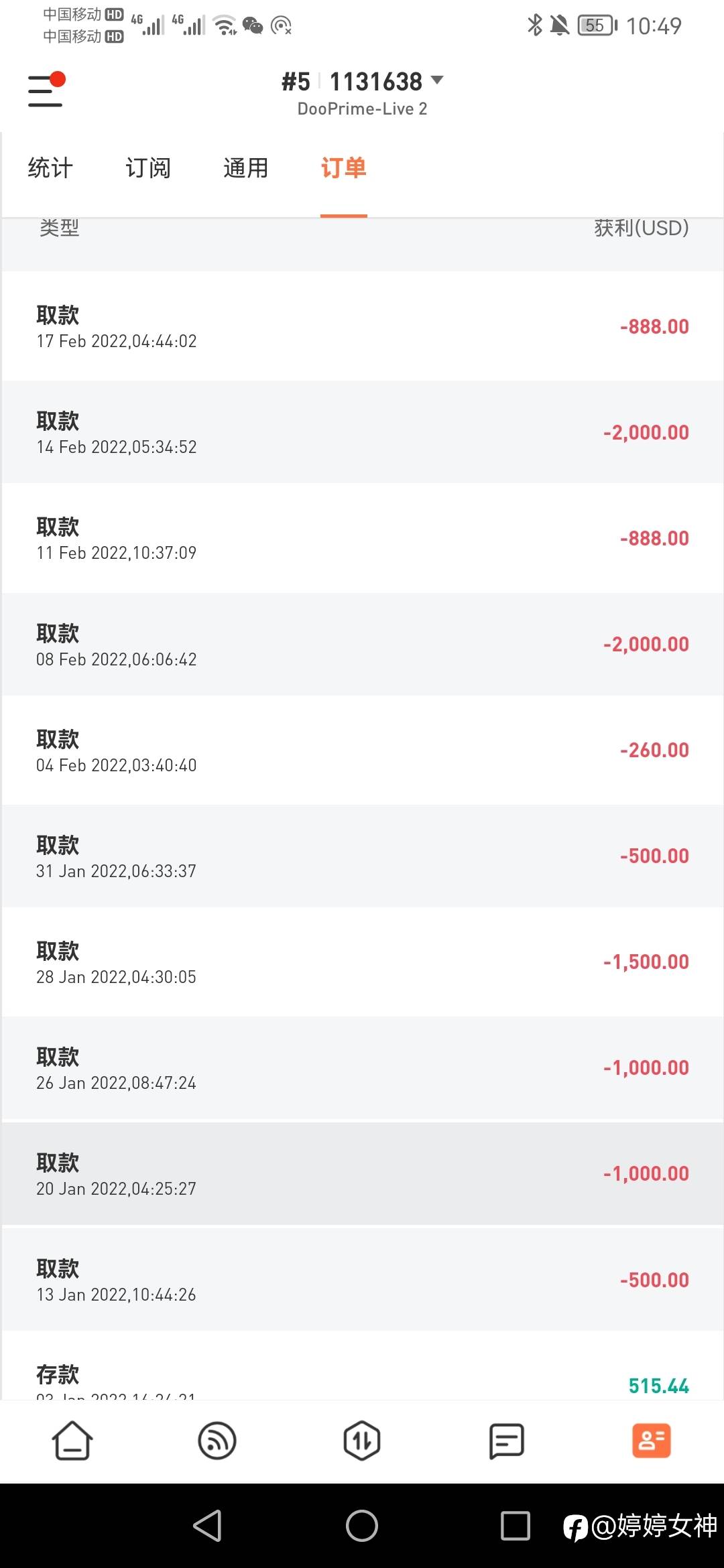724x1568 pixels.
Task: Open the 14 Feb 2022 withdrawal of -2,000.00
Action: tap(362, 432)
